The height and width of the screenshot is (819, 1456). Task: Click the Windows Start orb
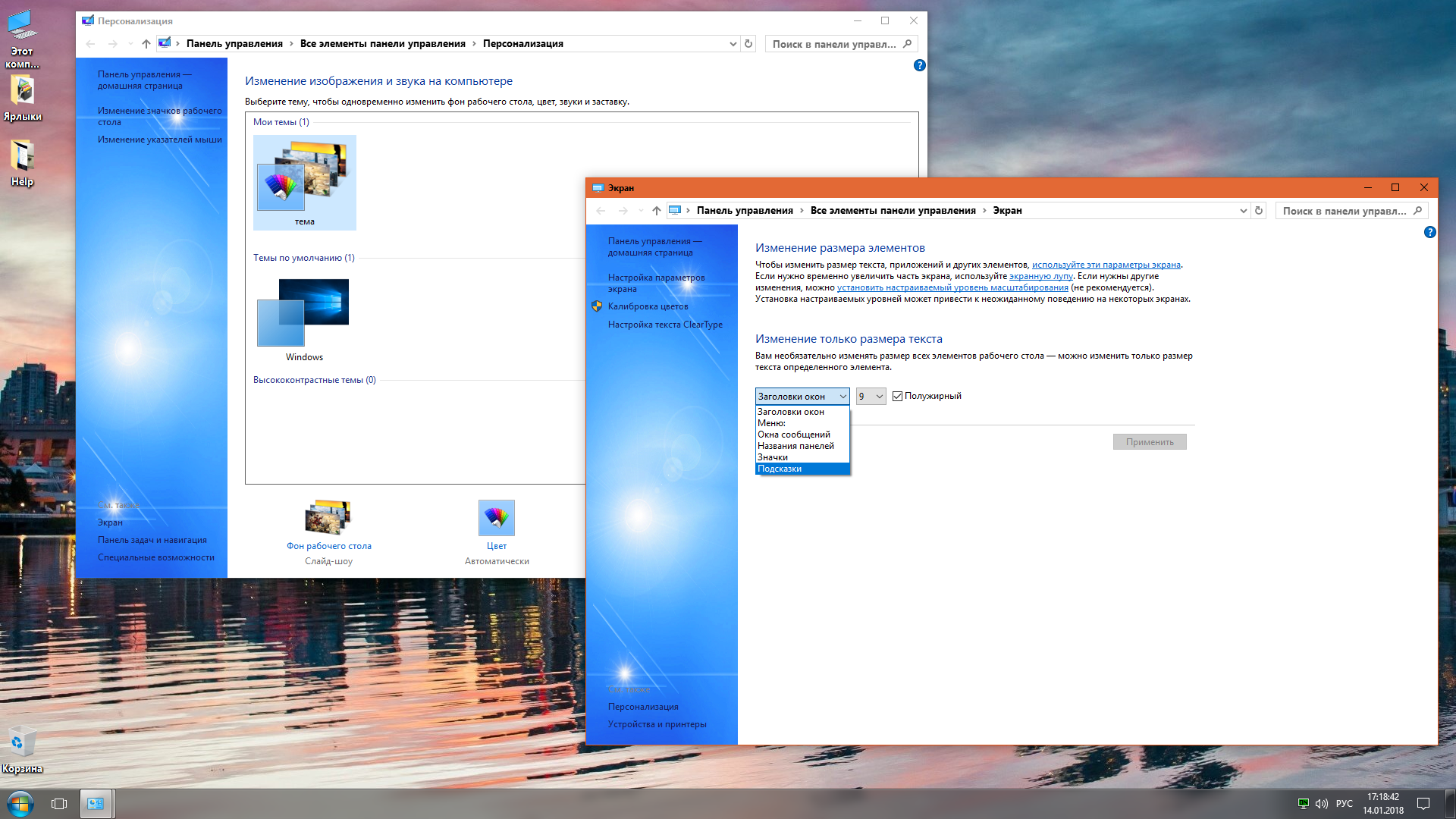point(20,803)
